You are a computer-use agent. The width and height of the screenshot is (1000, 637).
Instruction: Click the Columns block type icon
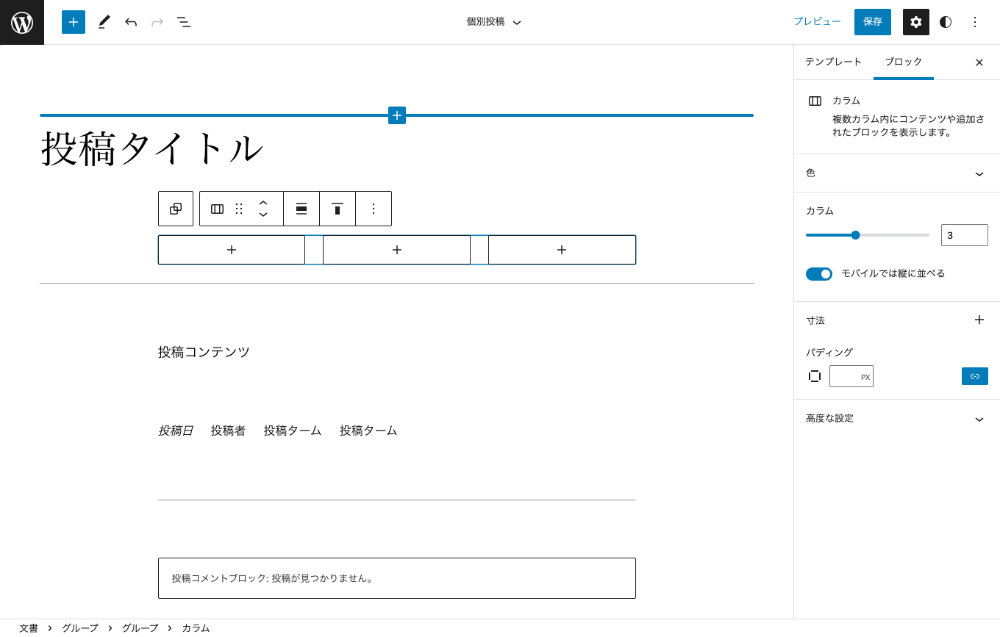[217, 209]
